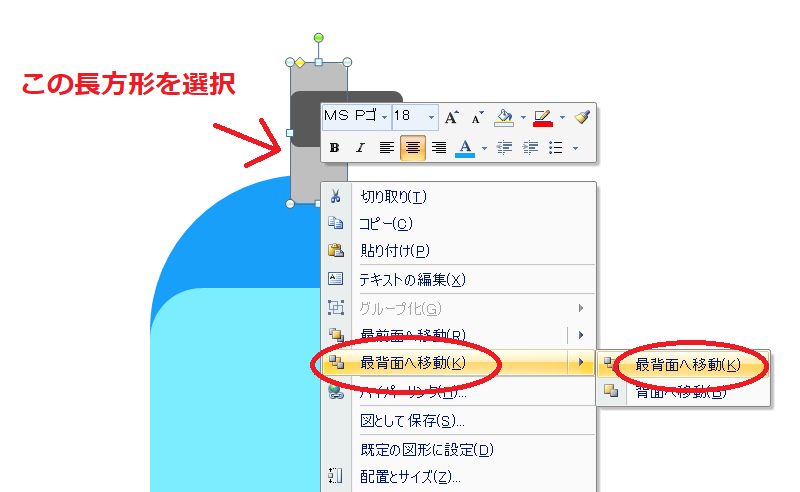Click the top-left corner resize handle
Screen dimensions: 800x492
[290, 62]
